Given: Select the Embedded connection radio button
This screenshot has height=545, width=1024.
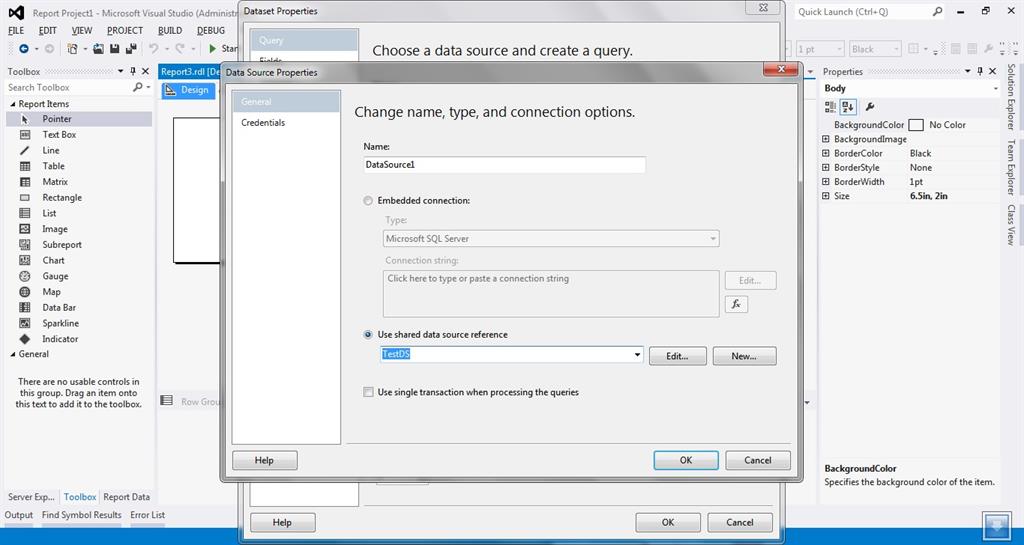Looking at the screenshot, I should coord(368,201).
